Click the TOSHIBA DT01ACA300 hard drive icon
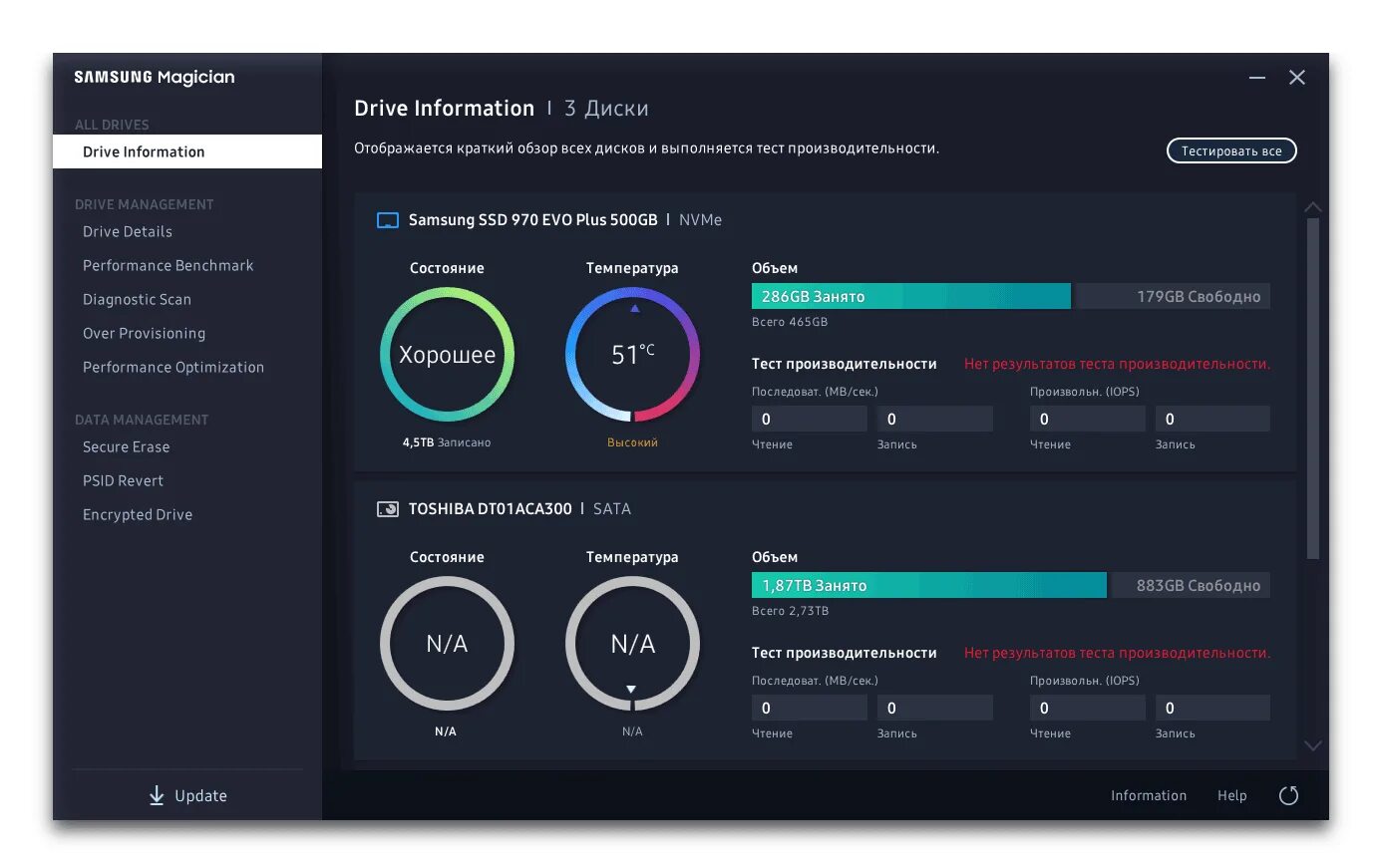This screenshot has width=1377, height=868. coord(388,509)
